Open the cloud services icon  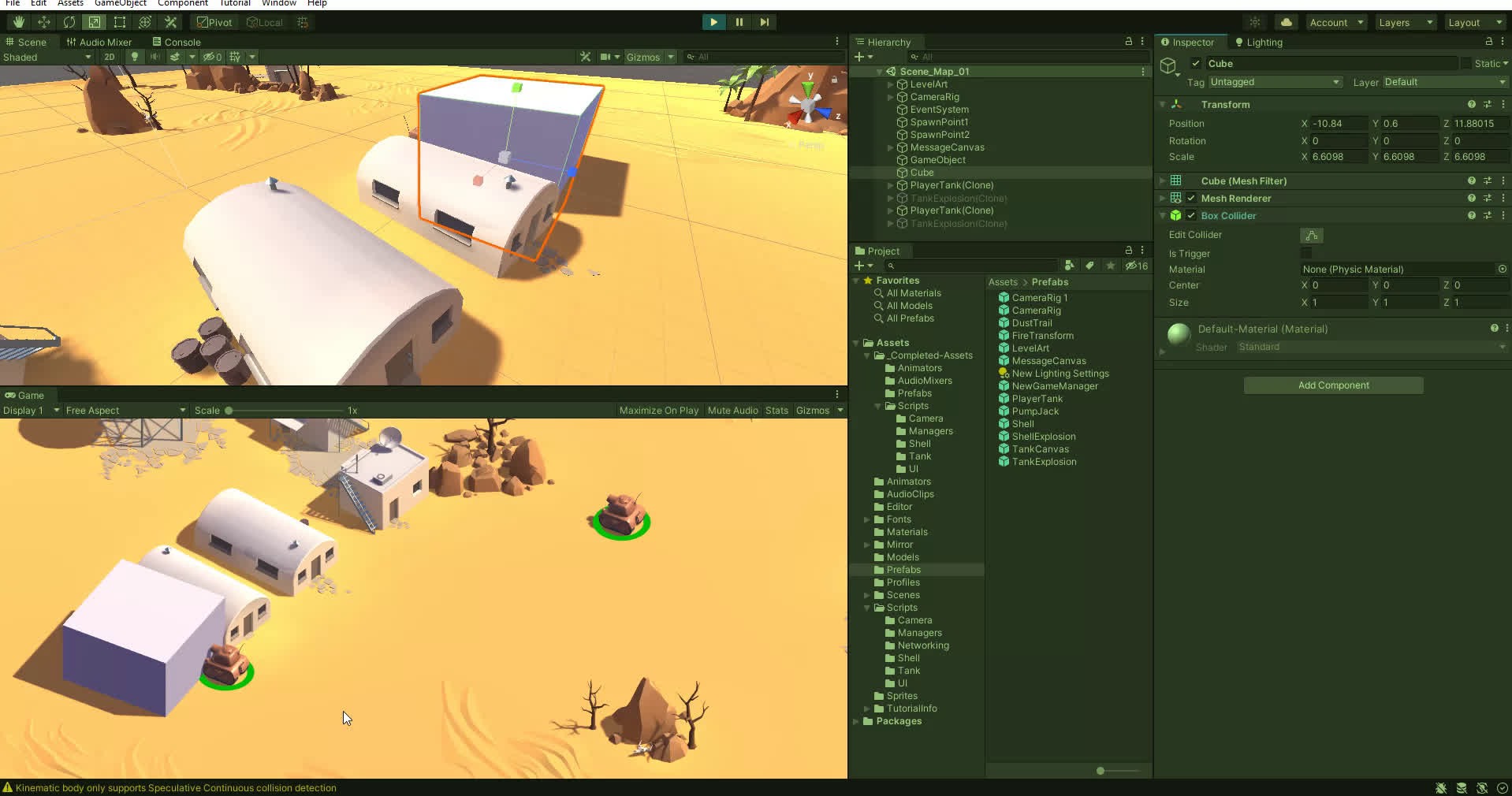1286,22
